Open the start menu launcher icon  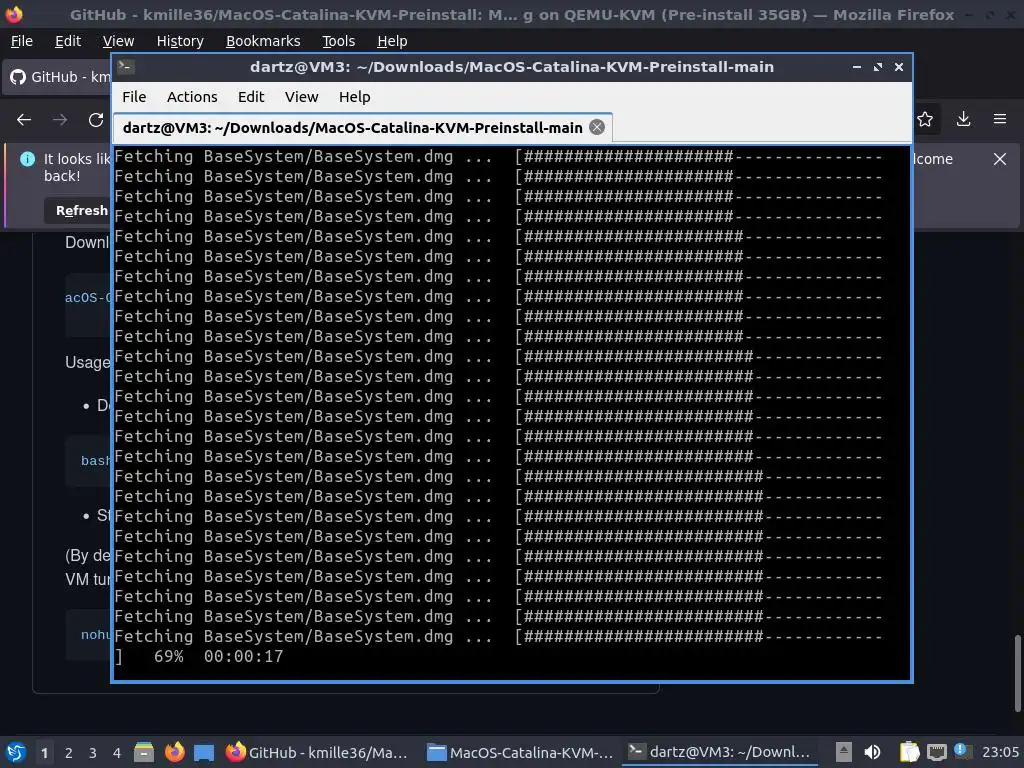[16, 752]
